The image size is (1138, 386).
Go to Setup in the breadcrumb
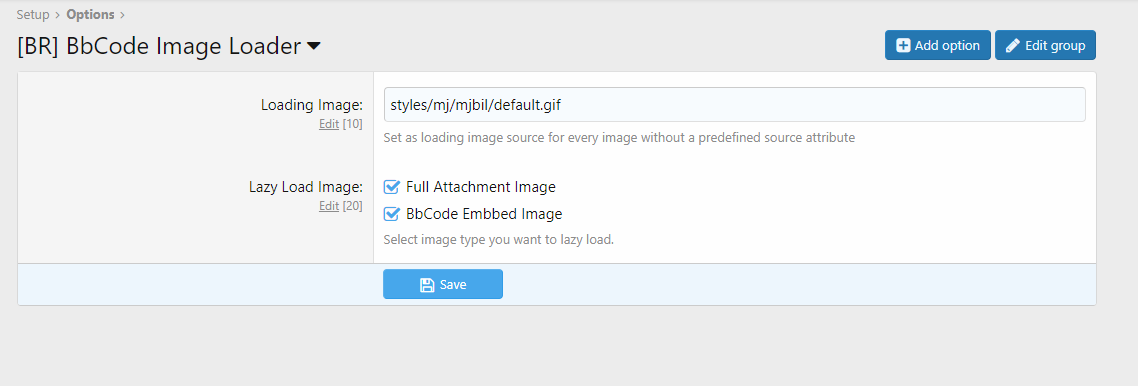pos(33,15)
